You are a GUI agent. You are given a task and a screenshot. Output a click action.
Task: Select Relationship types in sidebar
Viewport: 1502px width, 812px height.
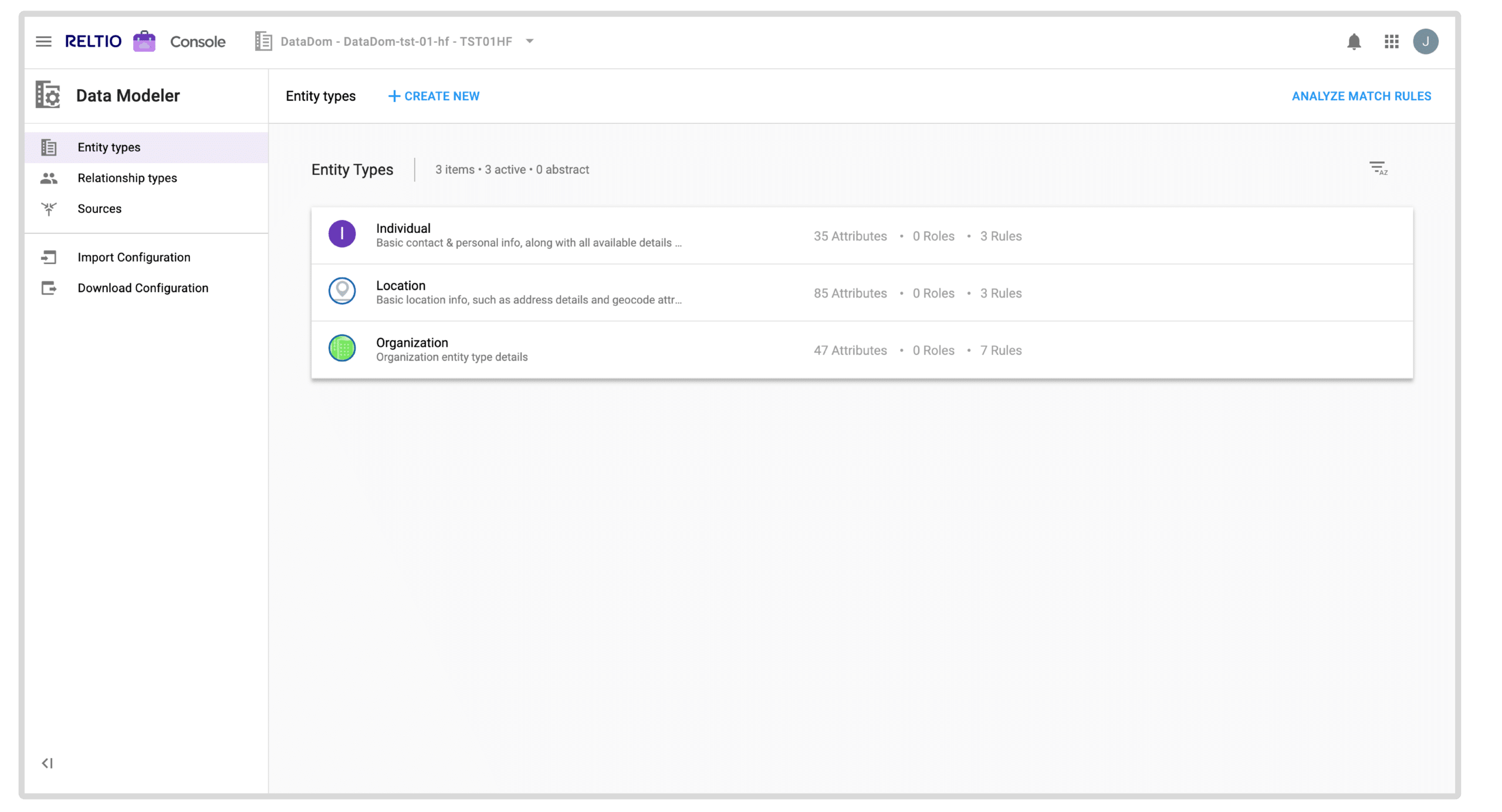[x=127, y=178]
